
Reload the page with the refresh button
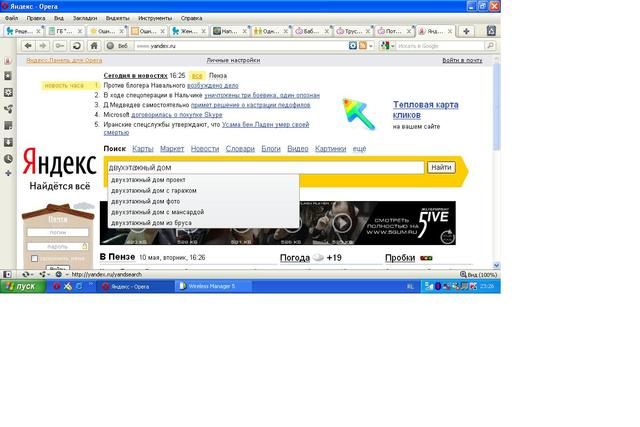77,46
